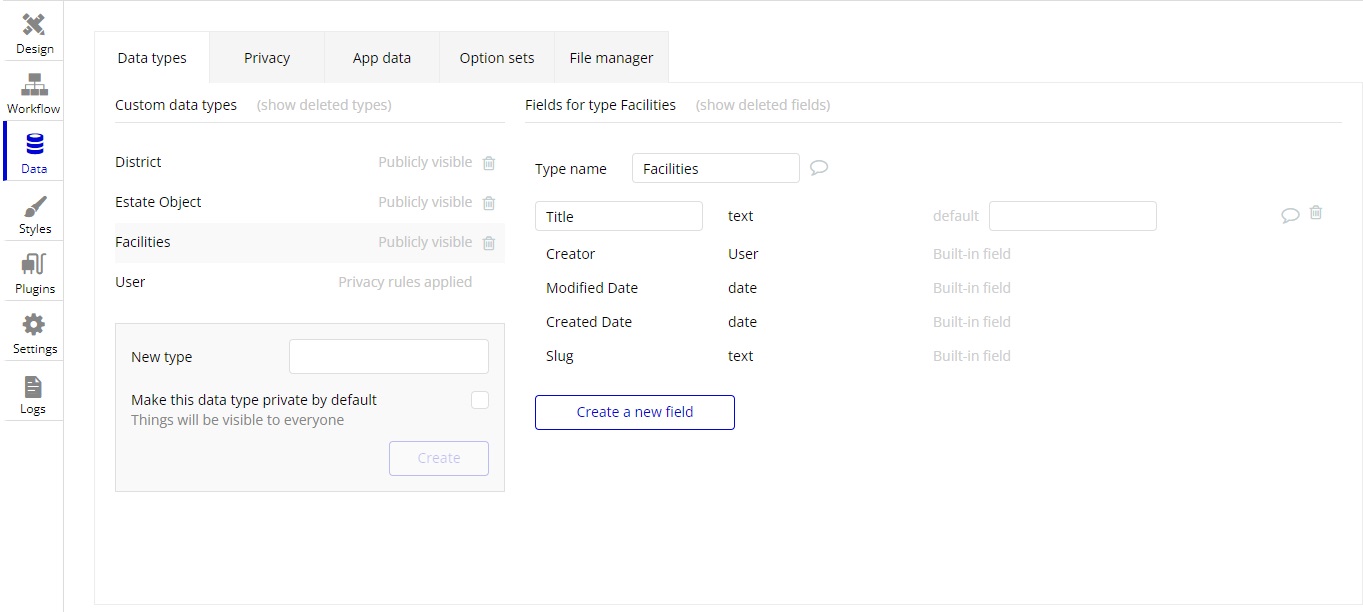Image resolution: width=1363 pixels, height=612 pixels.
Task: Click trash icon for Estate Object
Action: pyautogui.click(x=489, y=203)
